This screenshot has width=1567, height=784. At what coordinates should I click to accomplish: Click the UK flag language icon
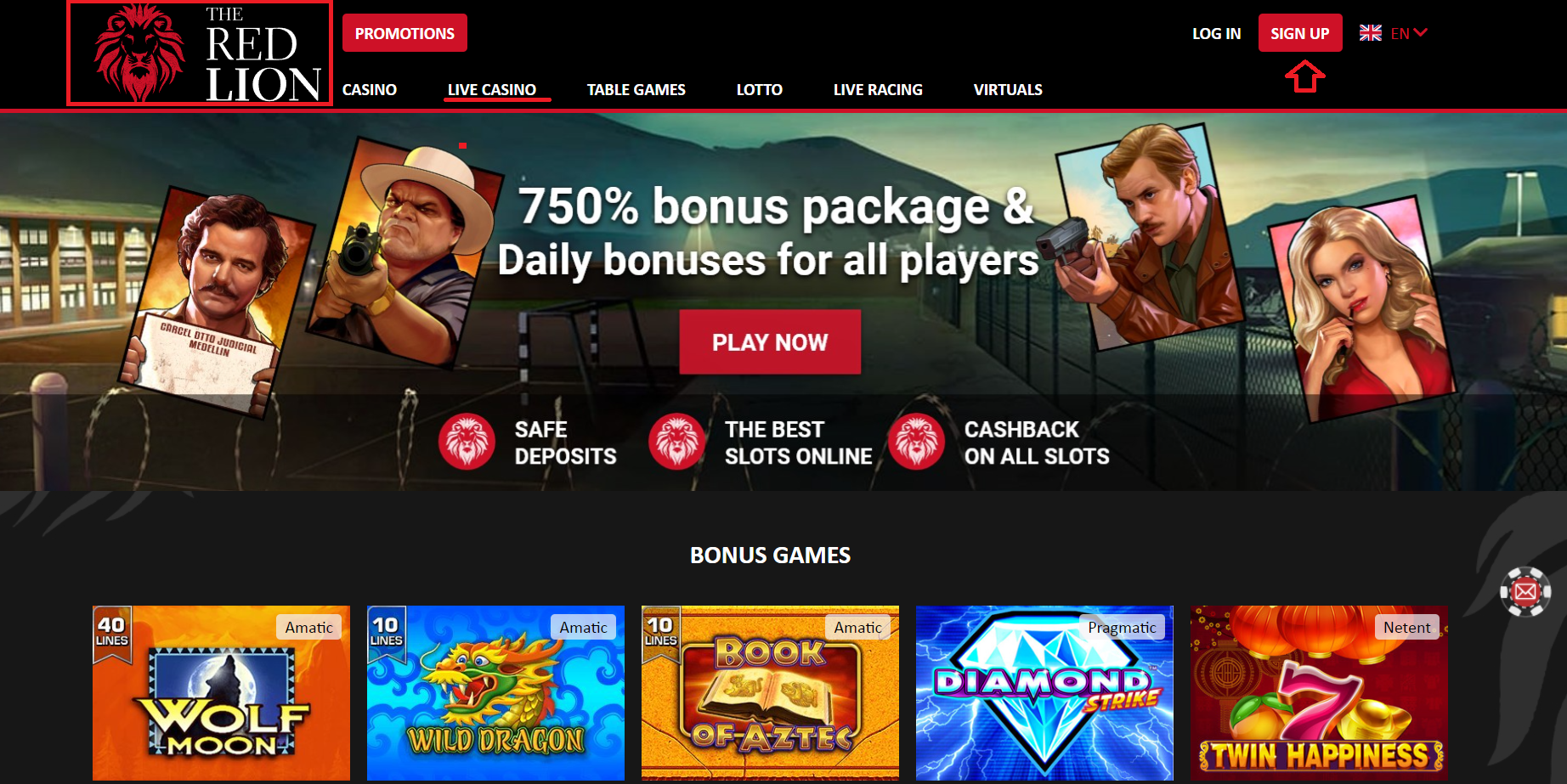click(1370, 33)
